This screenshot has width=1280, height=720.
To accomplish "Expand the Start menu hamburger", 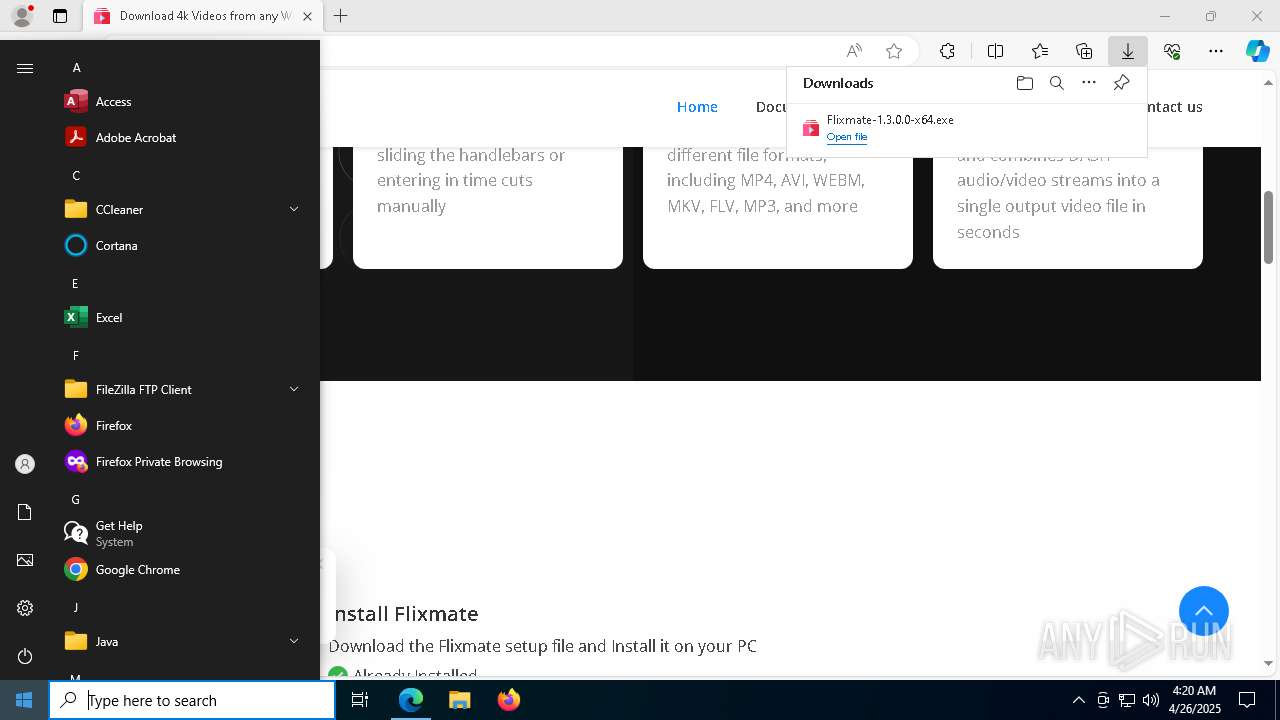I will [x=25, y=68].
